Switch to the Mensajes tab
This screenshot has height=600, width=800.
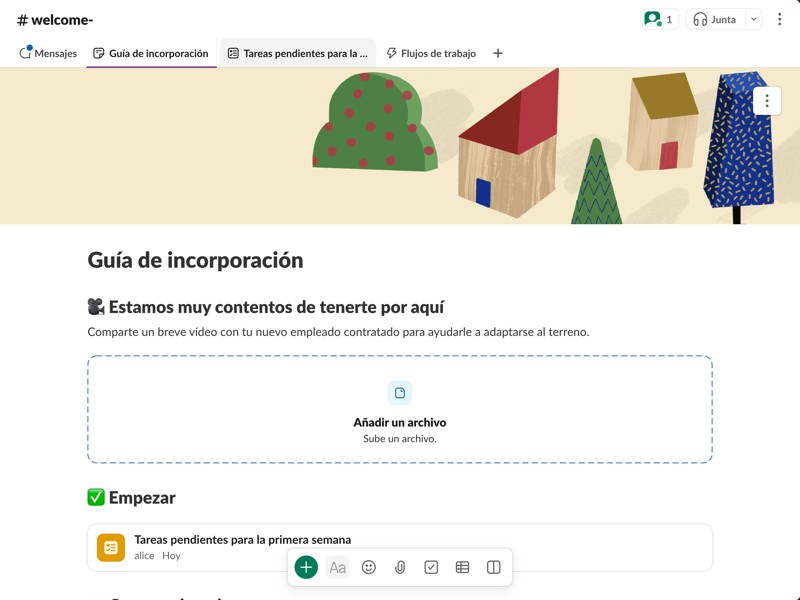click(x=48, y=53)
